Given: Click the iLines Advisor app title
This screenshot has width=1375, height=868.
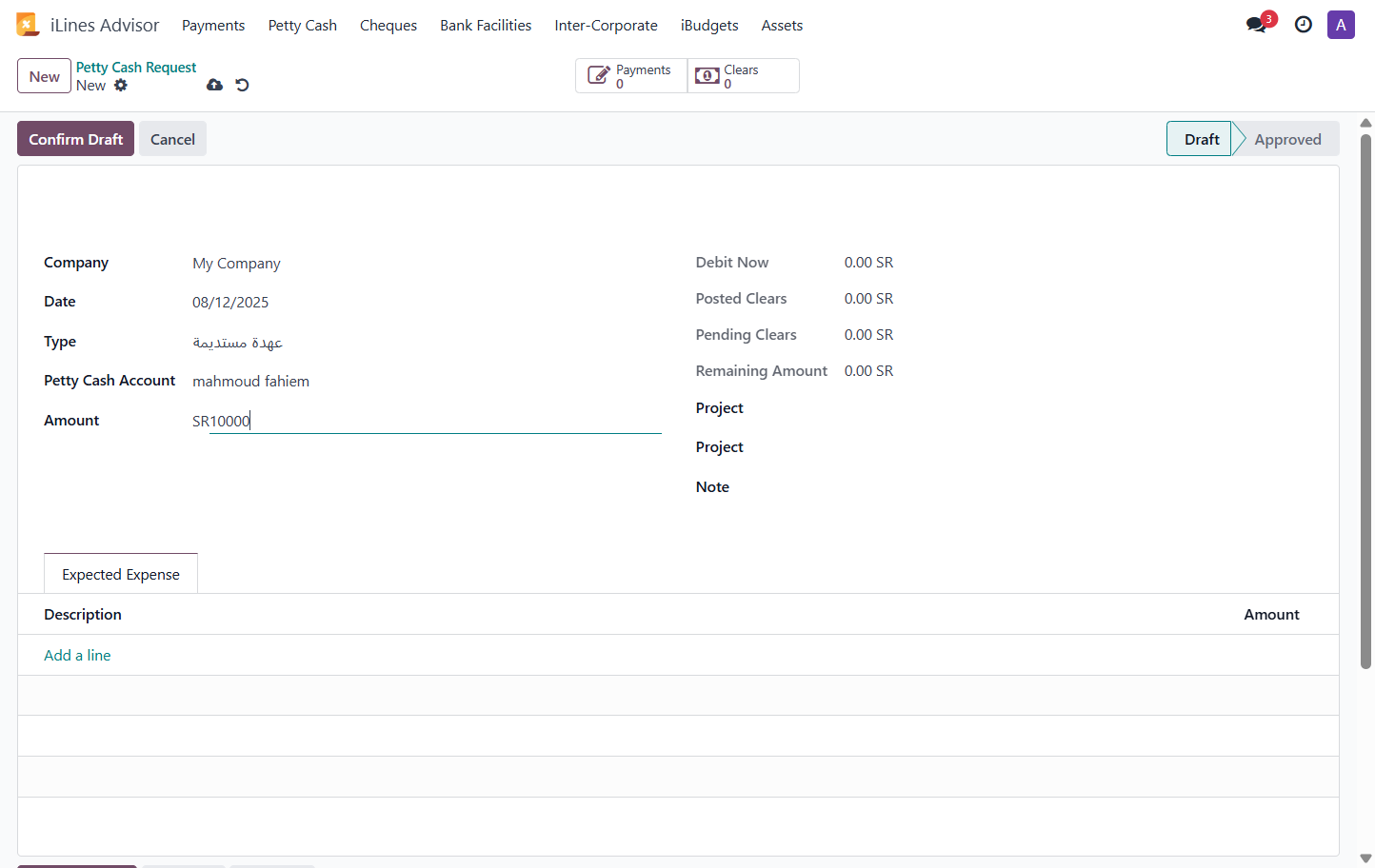Looking at the screenshot, I should [x=105, y=26].
